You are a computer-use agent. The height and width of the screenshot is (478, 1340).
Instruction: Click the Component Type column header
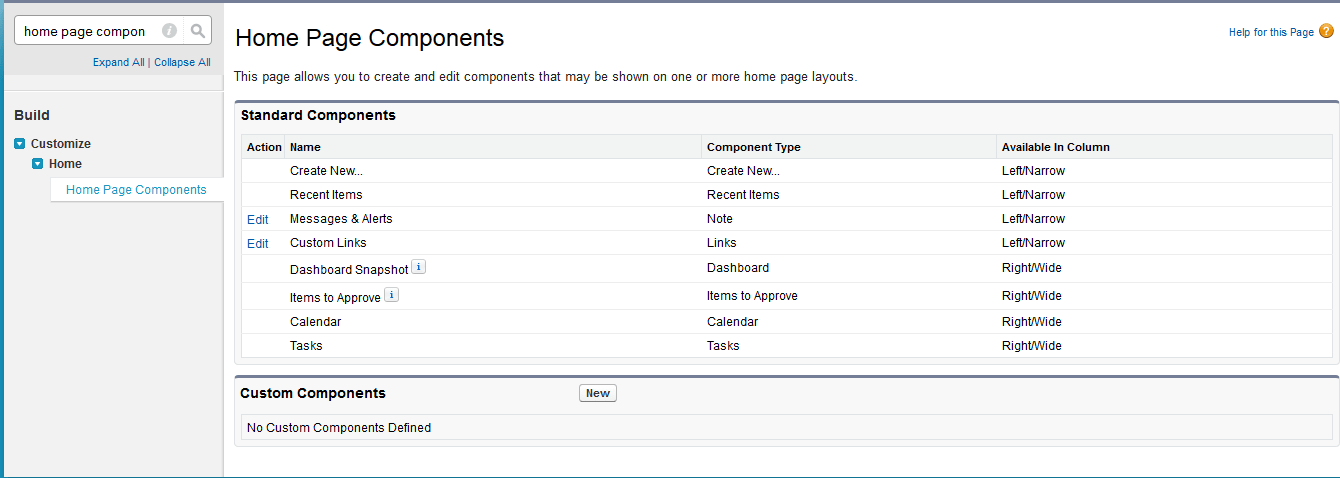tap(754, 147)
